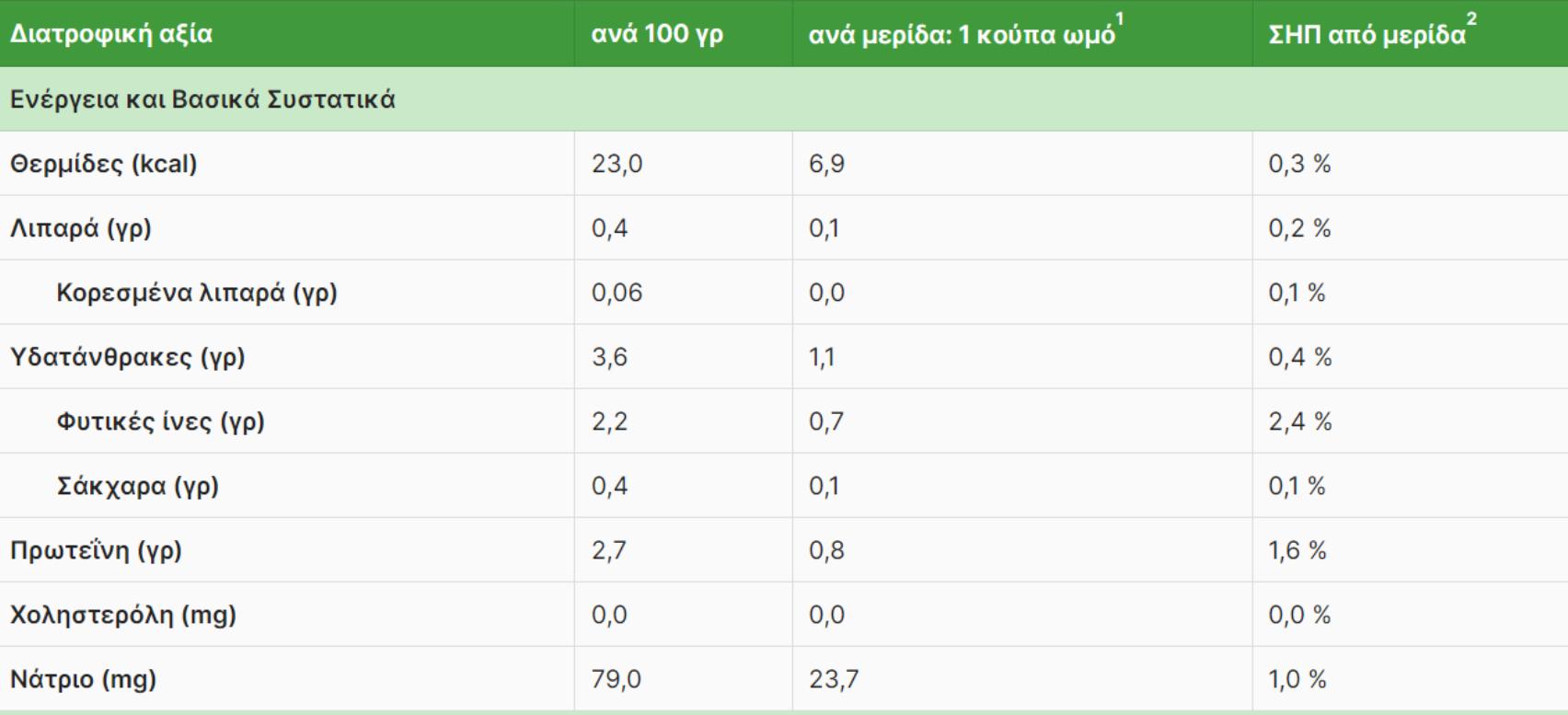Click the 'Θερμίδες (kcal)' row label
Screen dimensions: 1568x715
pos(103,164)
